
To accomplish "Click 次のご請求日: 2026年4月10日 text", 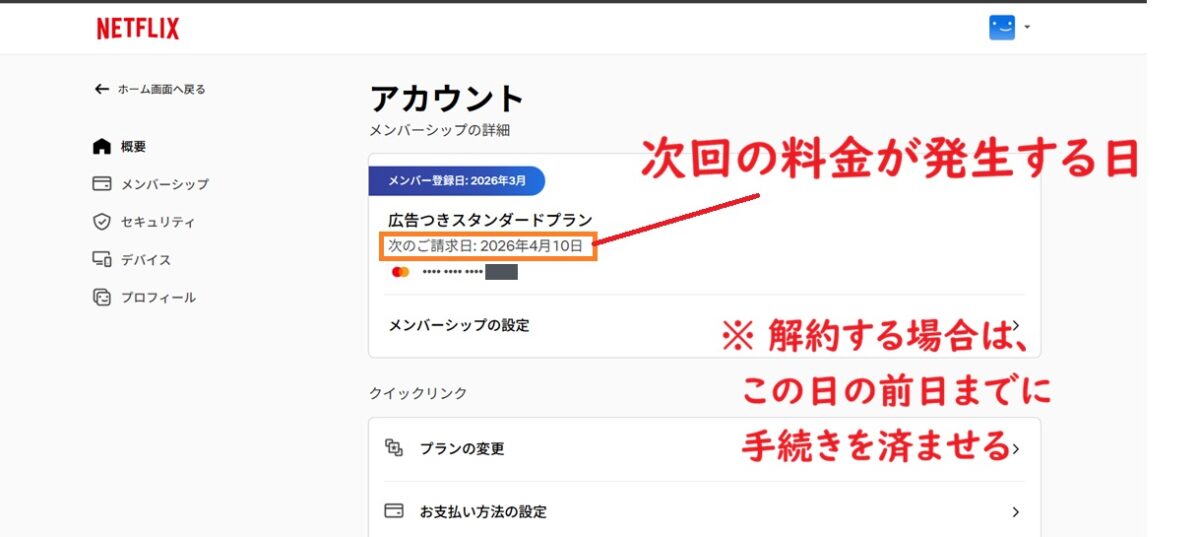I will tap(486, 245).
